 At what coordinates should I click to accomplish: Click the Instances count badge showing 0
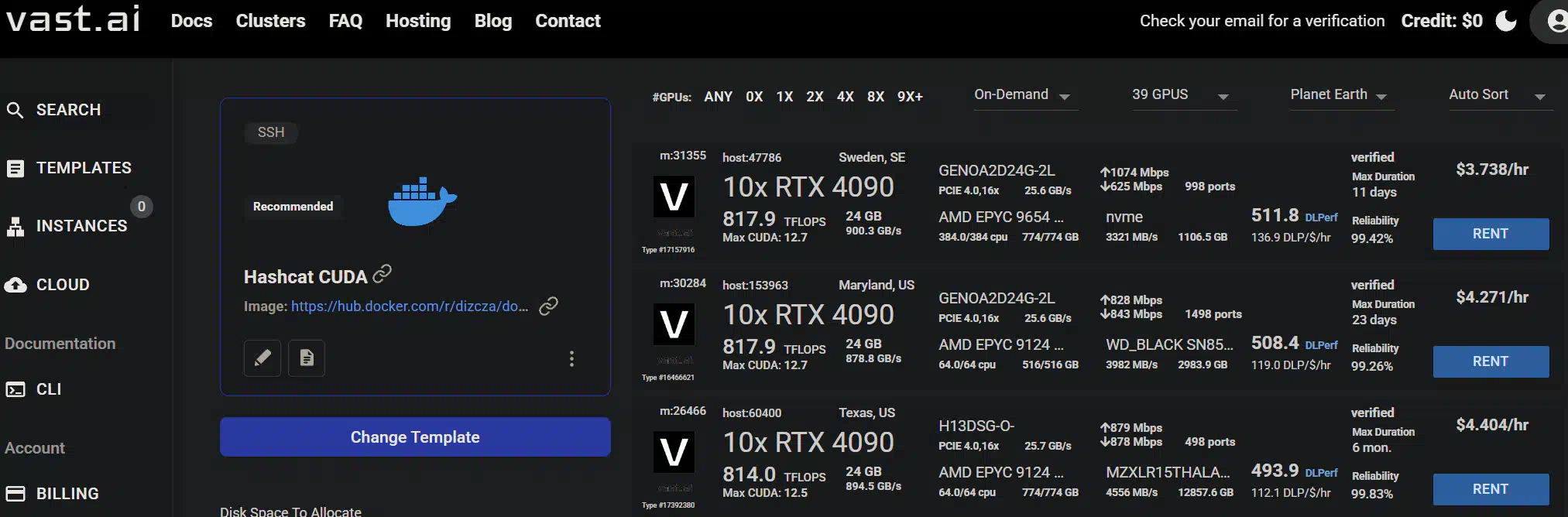click(x=141, y=207)
